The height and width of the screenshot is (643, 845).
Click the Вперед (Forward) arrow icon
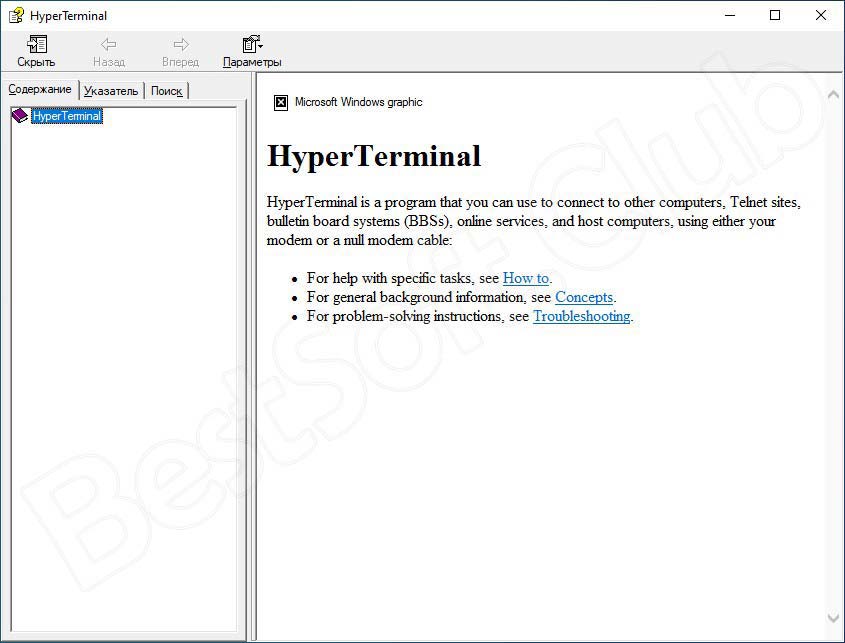pos(181,44)
